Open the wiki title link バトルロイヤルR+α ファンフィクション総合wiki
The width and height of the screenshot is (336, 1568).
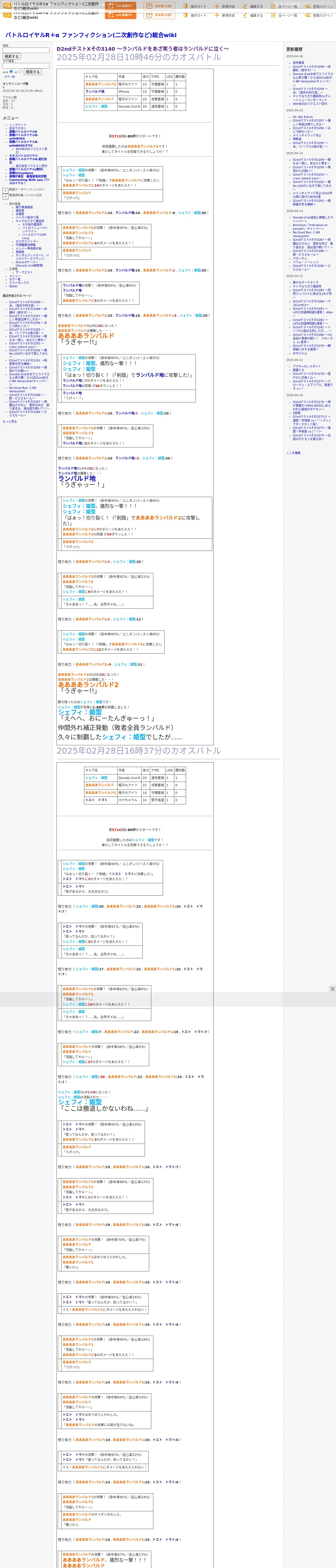click(x=91, y=35)
